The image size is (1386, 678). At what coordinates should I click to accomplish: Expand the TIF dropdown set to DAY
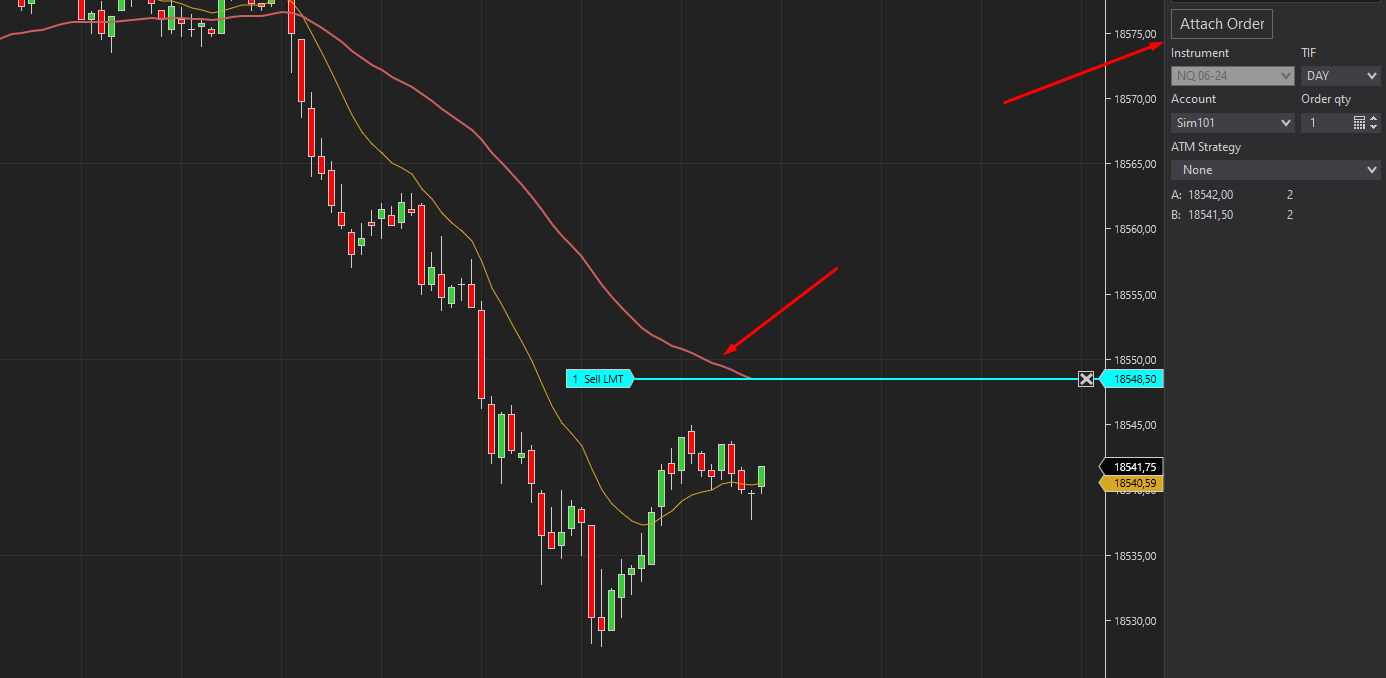click(1340, 76)
